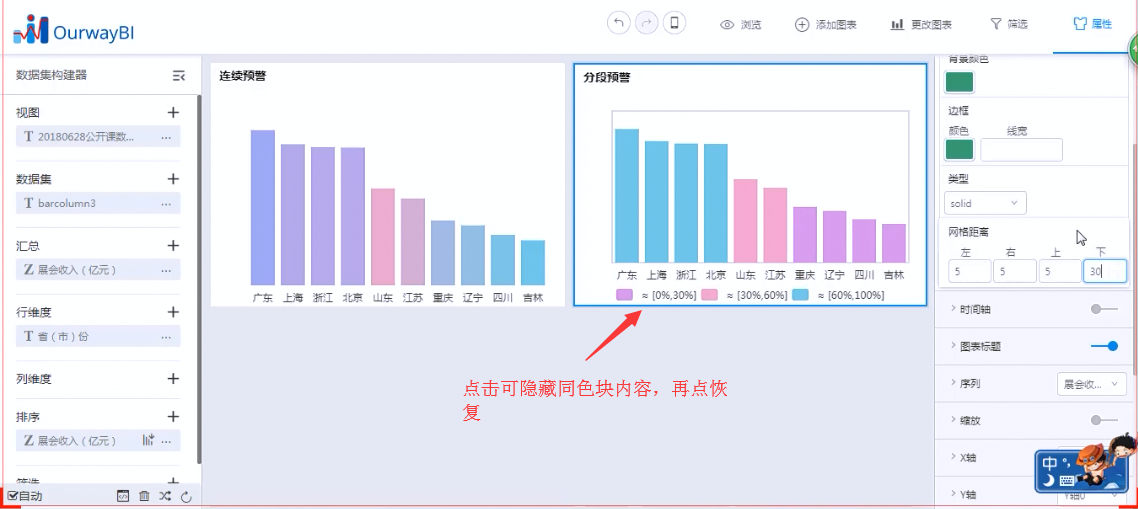Click the 线宽 border width input
The width and height of the screenshot is (1138, 509).
click(x=1021, y=150)
